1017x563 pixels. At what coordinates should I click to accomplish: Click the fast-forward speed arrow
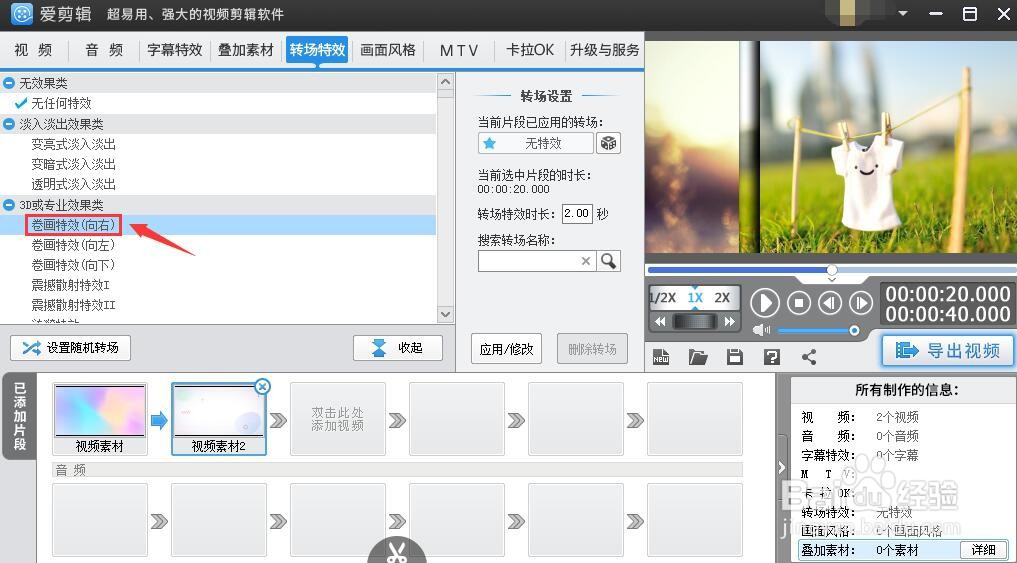click(x=730, y=321)
